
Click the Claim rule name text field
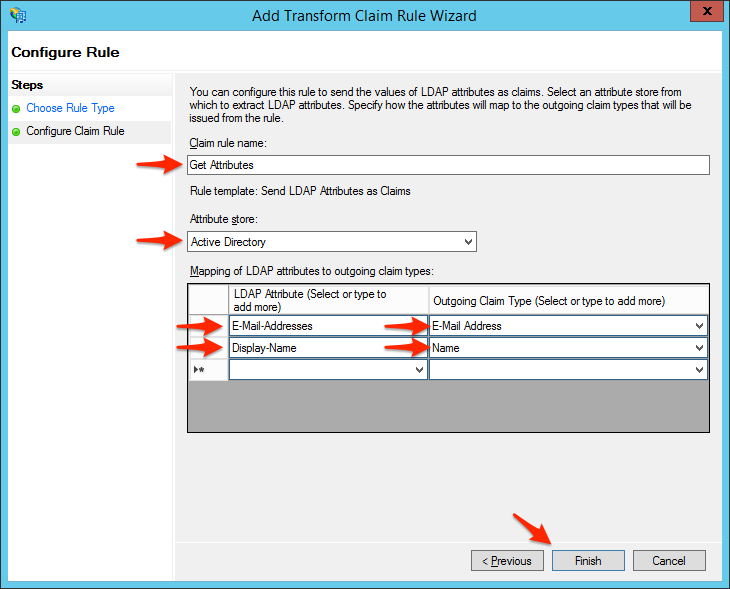coord(448,165)
